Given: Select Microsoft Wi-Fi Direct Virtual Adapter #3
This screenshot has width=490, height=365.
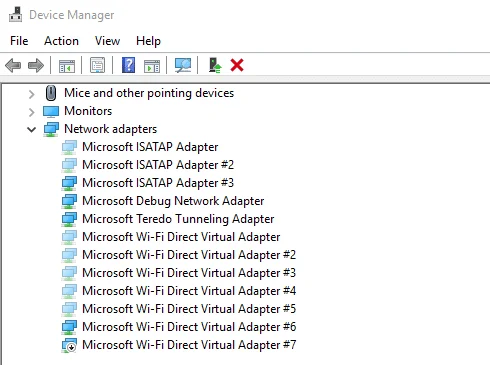Looking at the screenshot, I should tap(189, 273).
